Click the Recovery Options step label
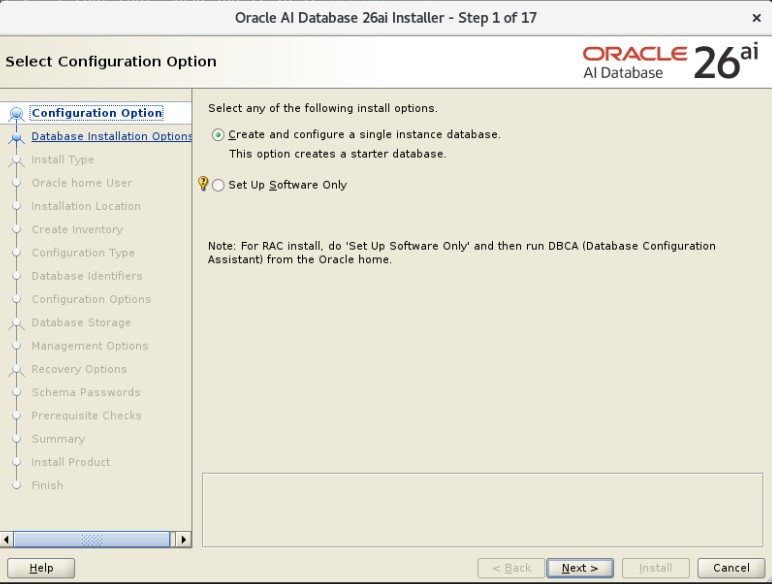The image size is (772, 584). click(x=79, y=369)
